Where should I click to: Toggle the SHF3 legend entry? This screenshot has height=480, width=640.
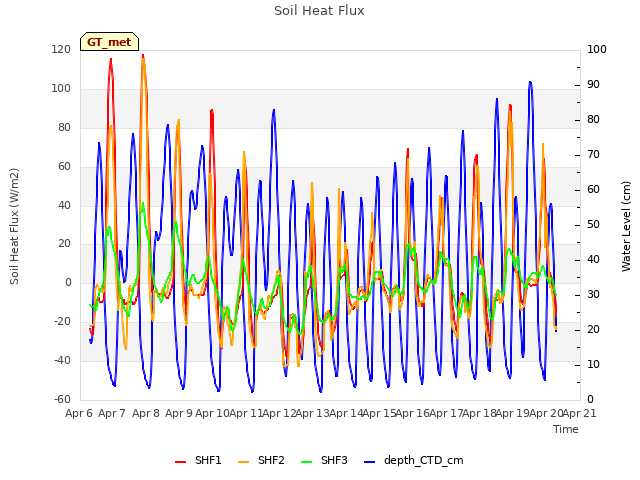point(324,460)
